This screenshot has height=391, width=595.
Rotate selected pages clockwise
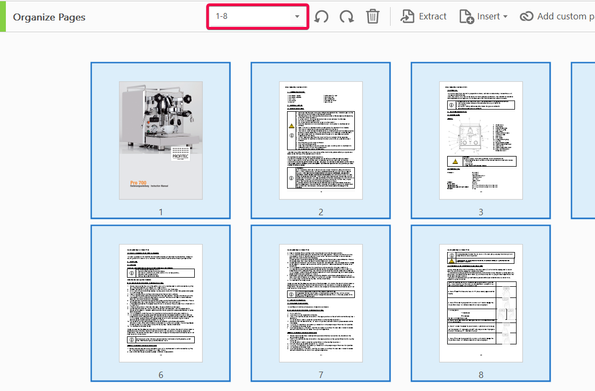(347, 17)
